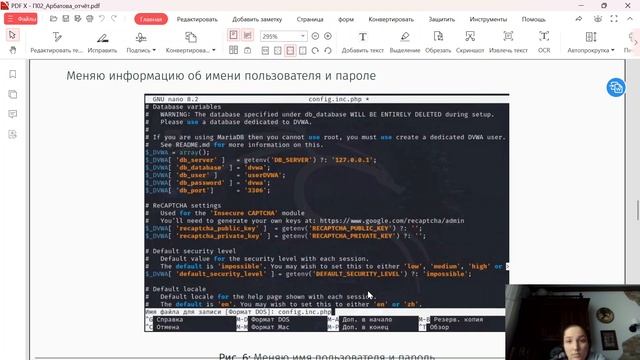Click the vertical scrollbar thumb
This screenshot has width=640, height=360.
point(637,210)
